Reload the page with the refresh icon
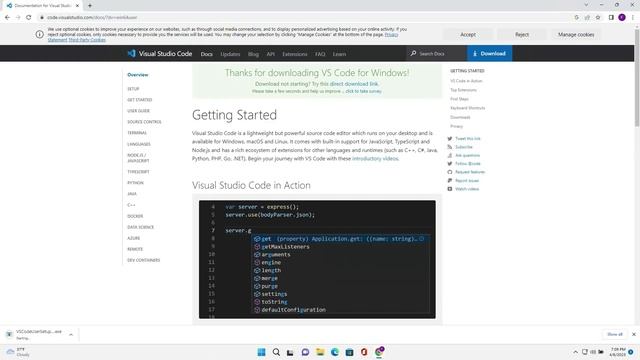 click(29, 18)
